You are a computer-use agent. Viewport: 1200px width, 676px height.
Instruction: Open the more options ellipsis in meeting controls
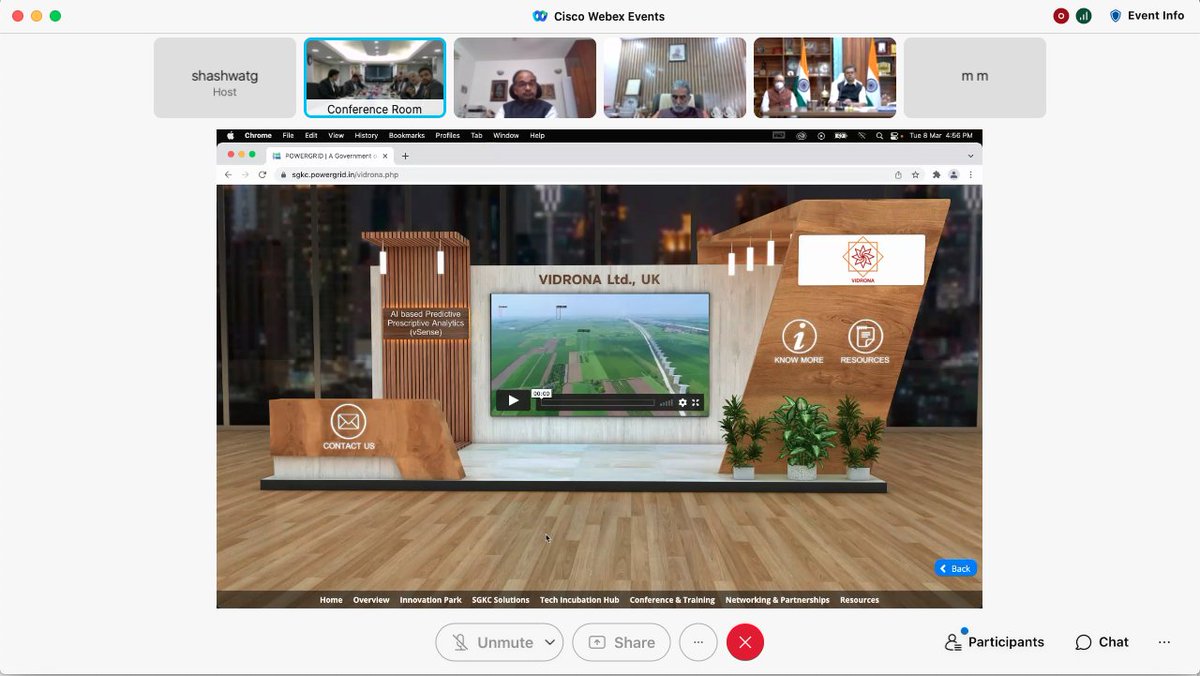[698, 642]
